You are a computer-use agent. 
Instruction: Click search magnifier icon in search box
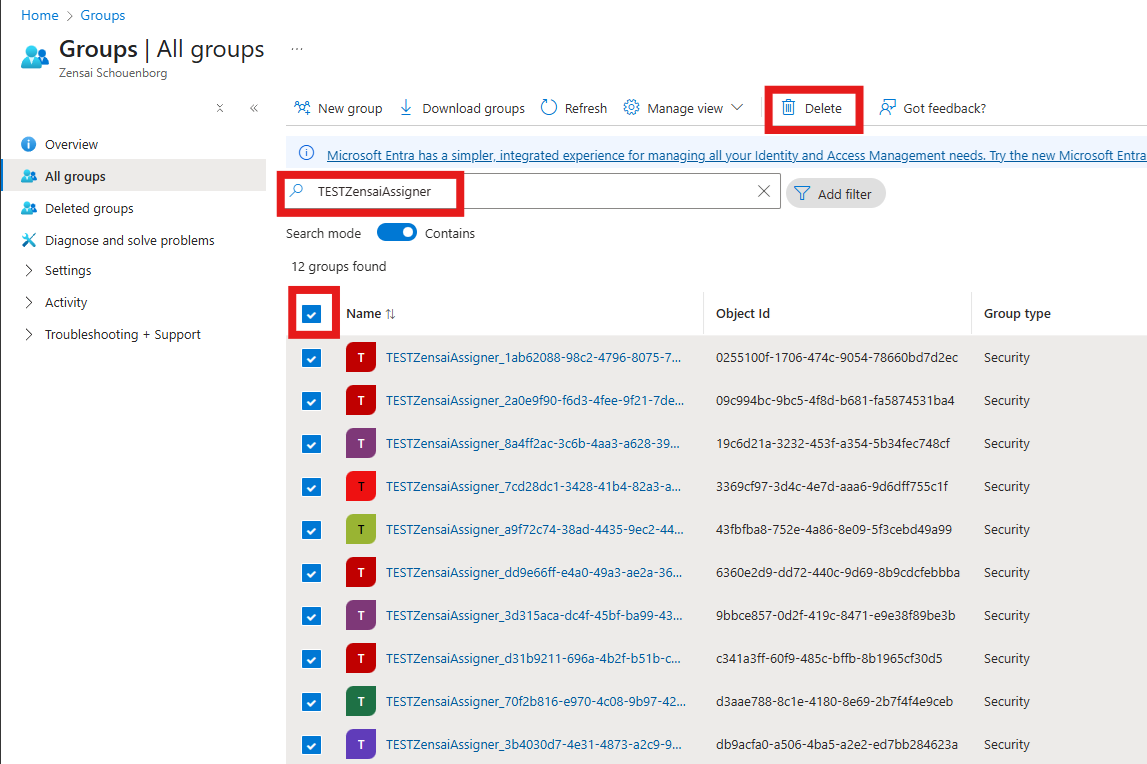click(x=296, y=191)
